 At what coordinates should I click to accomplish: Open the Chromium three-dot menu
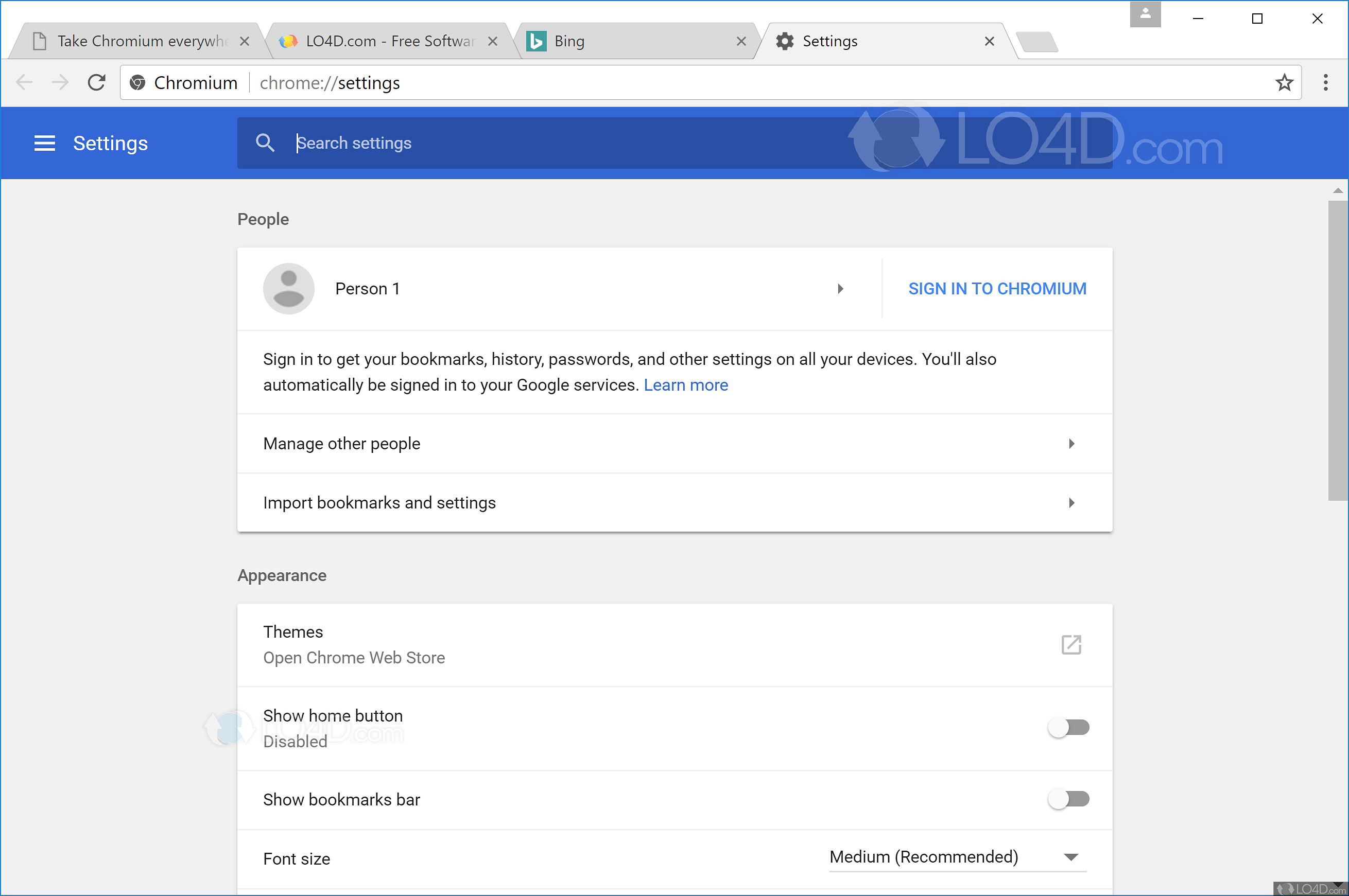tap(1325, 83)
